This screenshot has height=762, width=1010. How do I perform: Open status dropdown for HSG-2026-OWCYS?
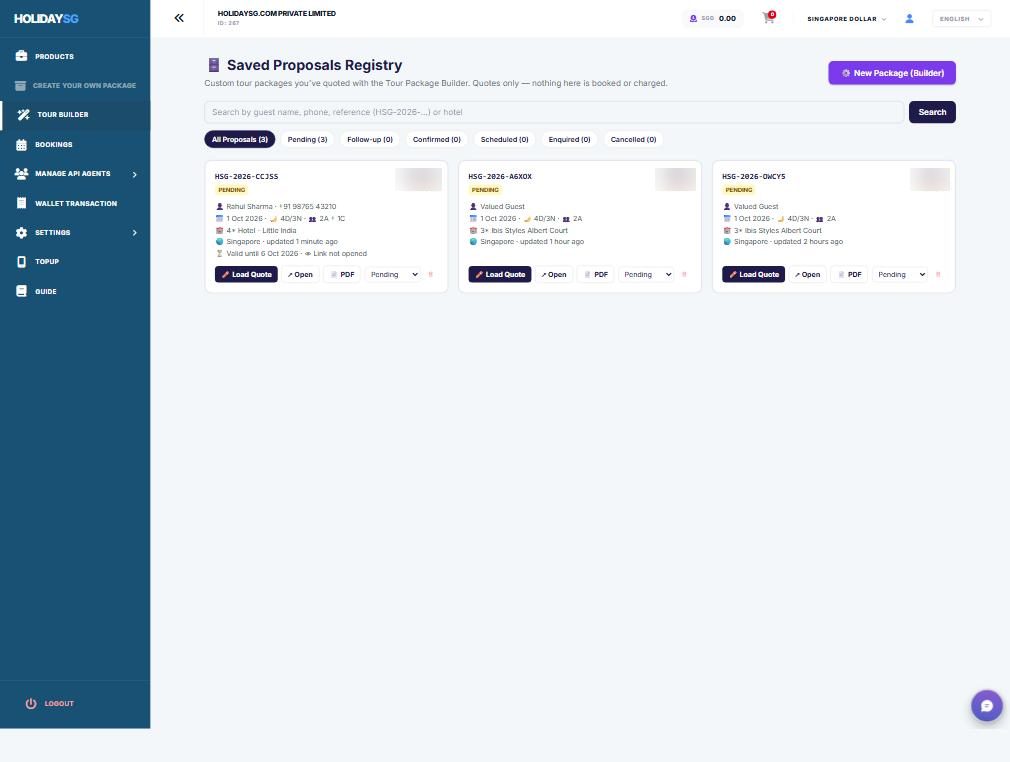pyautogui.click(x=900, y=274)
